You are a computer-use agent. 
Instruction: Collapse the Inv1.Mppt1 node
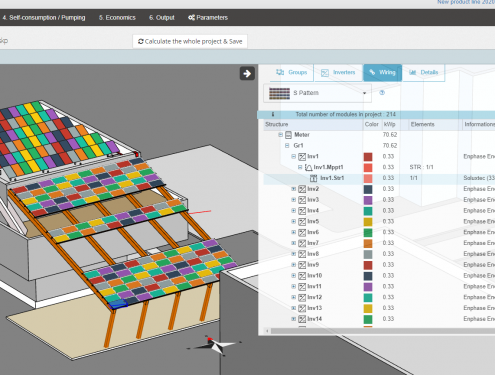(300, 167)
